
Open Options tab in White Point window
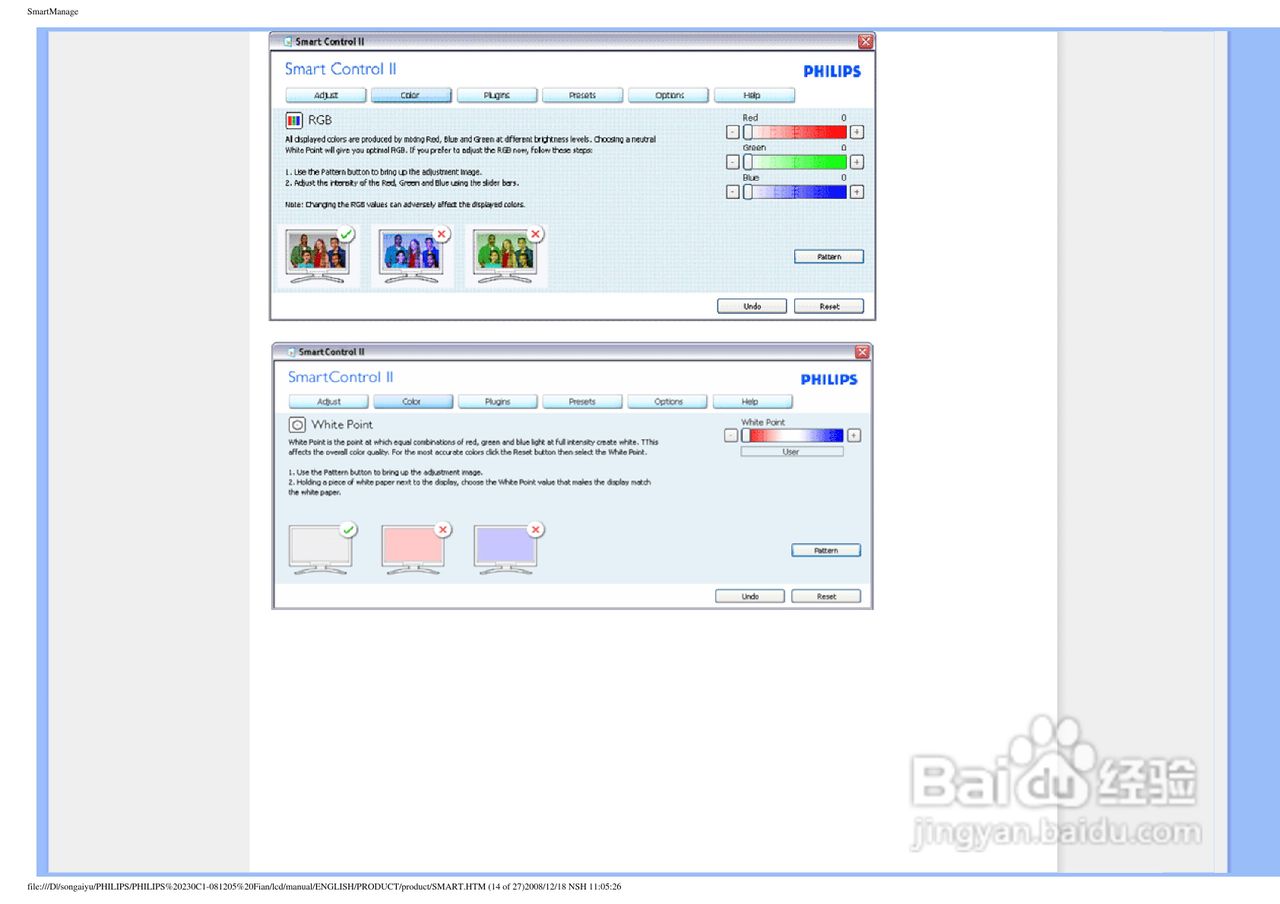(x=667, y=401)
